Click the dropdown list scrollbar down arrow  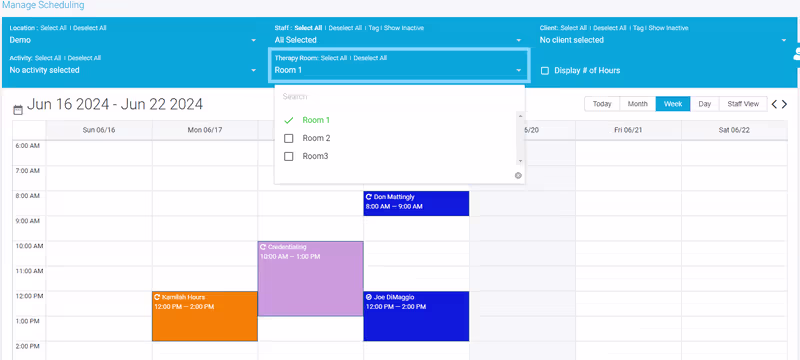[520, 161]
